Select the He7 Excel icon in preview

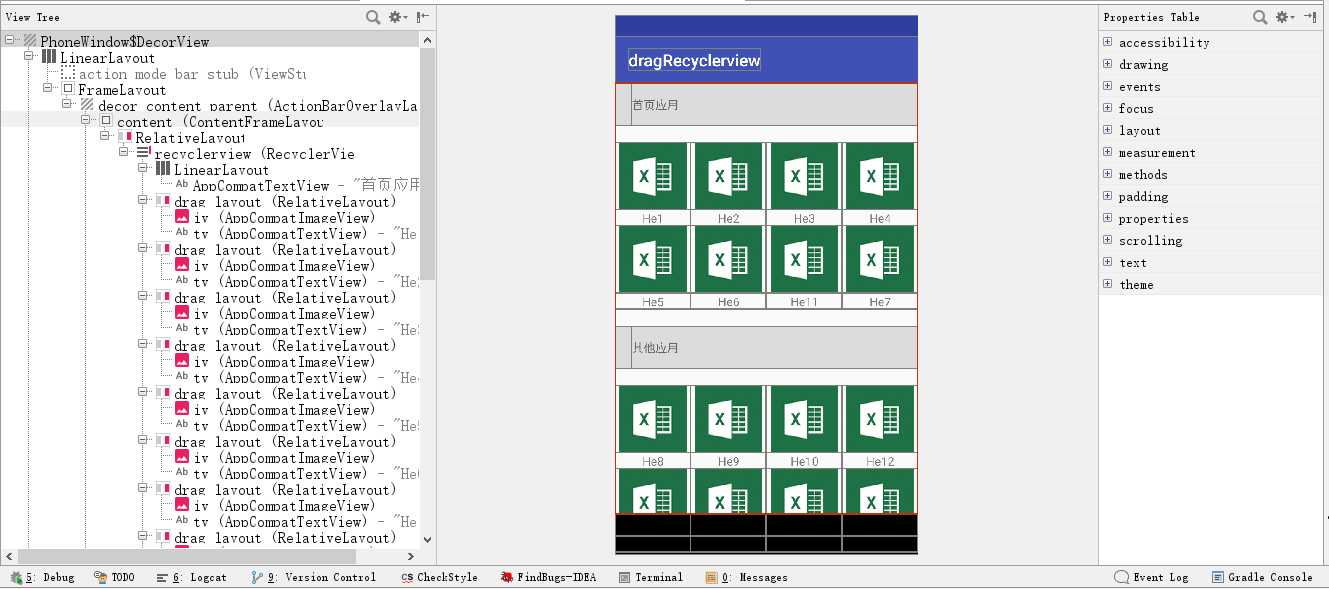[x=880, y=259]
